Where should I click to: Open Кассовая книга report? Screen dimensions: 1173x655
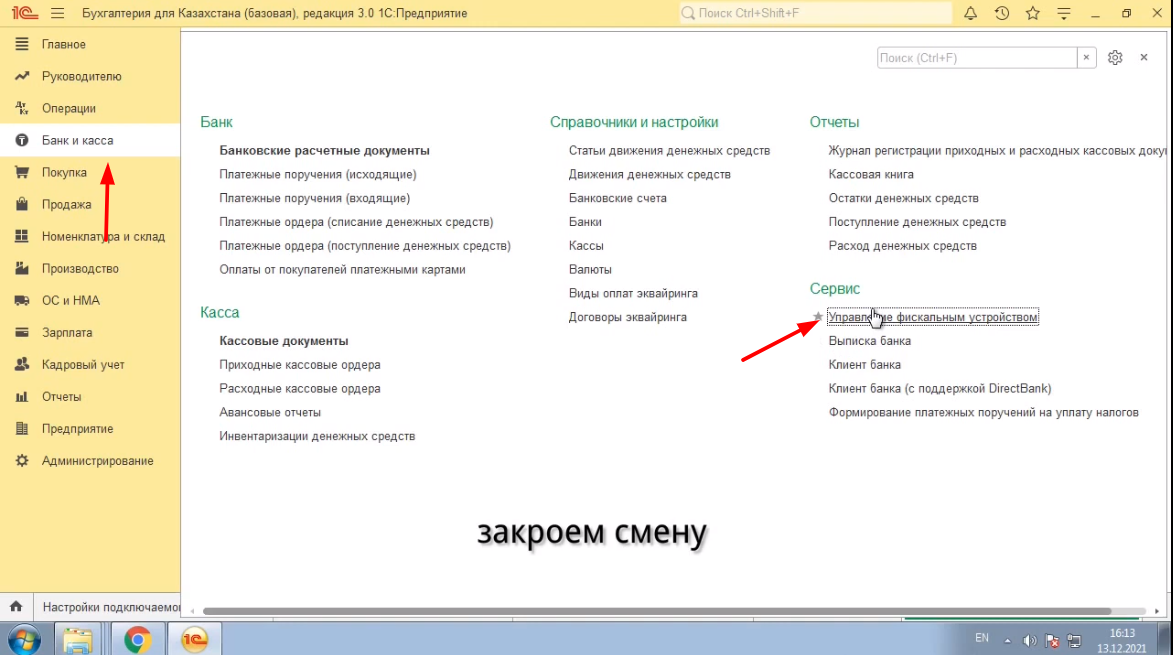pos(871,174)
